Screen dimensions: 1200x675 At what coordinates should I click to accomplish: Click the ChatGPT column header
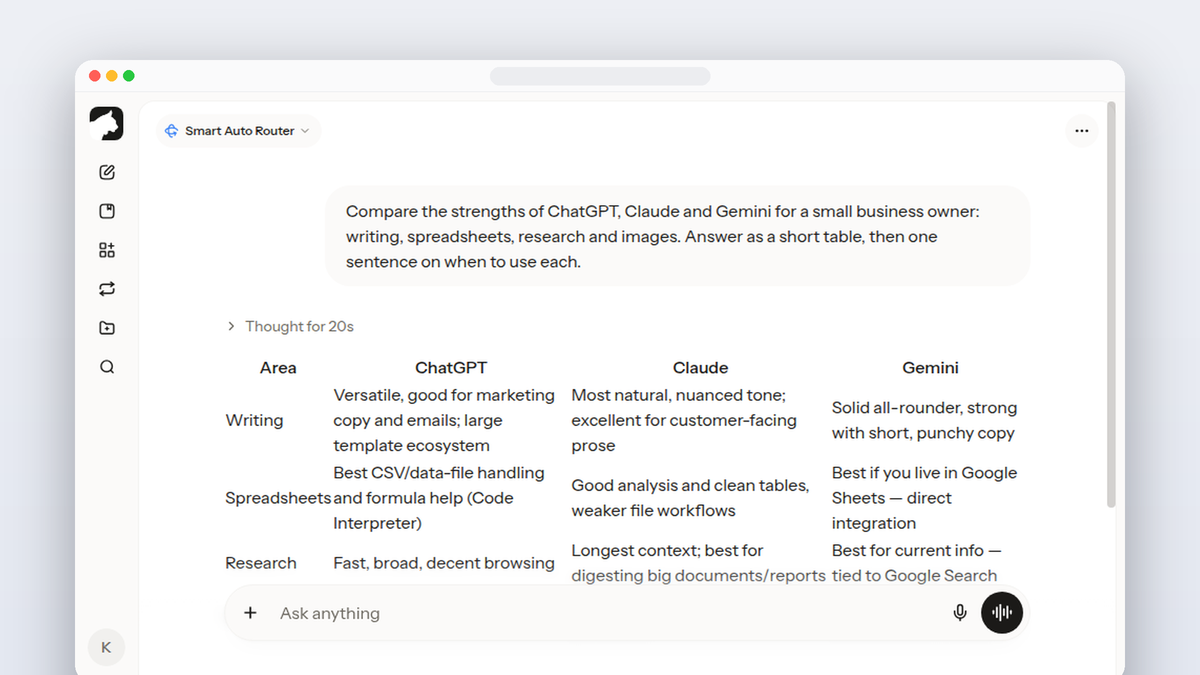451,368
